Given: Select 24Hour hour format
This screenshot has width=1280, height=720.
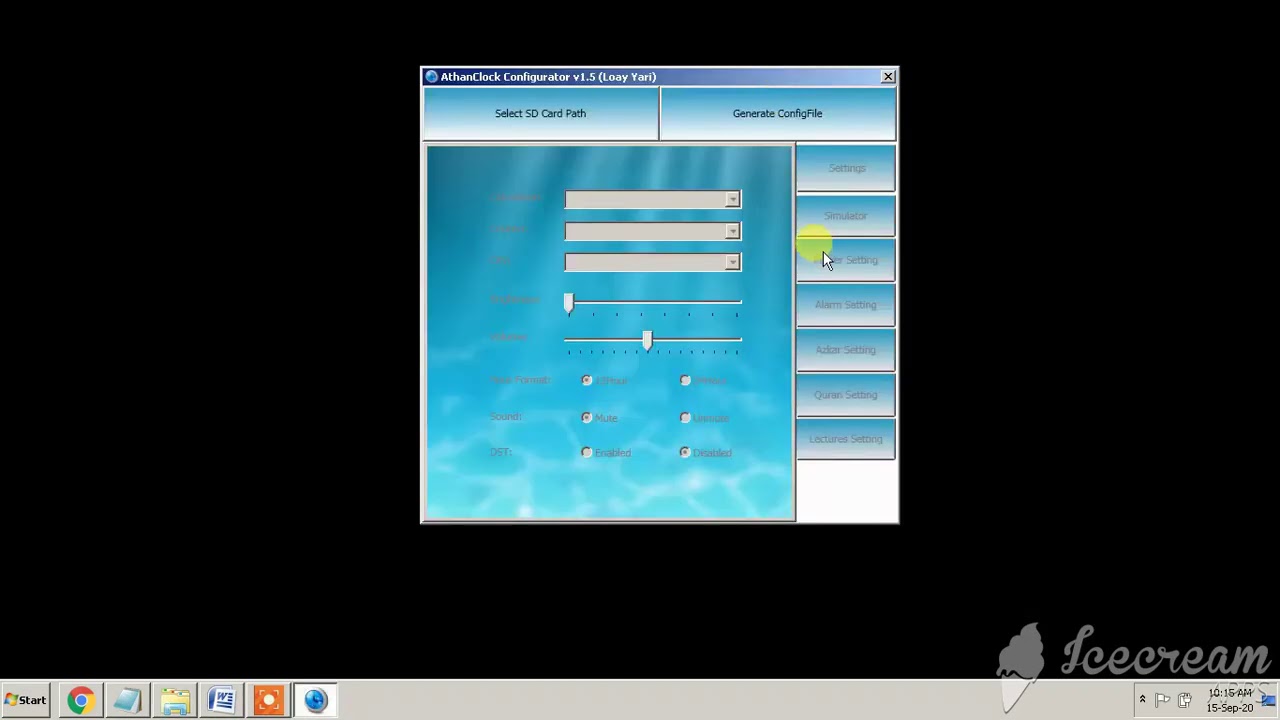Looking at the screenshot, I should click(x=685, y=380).
